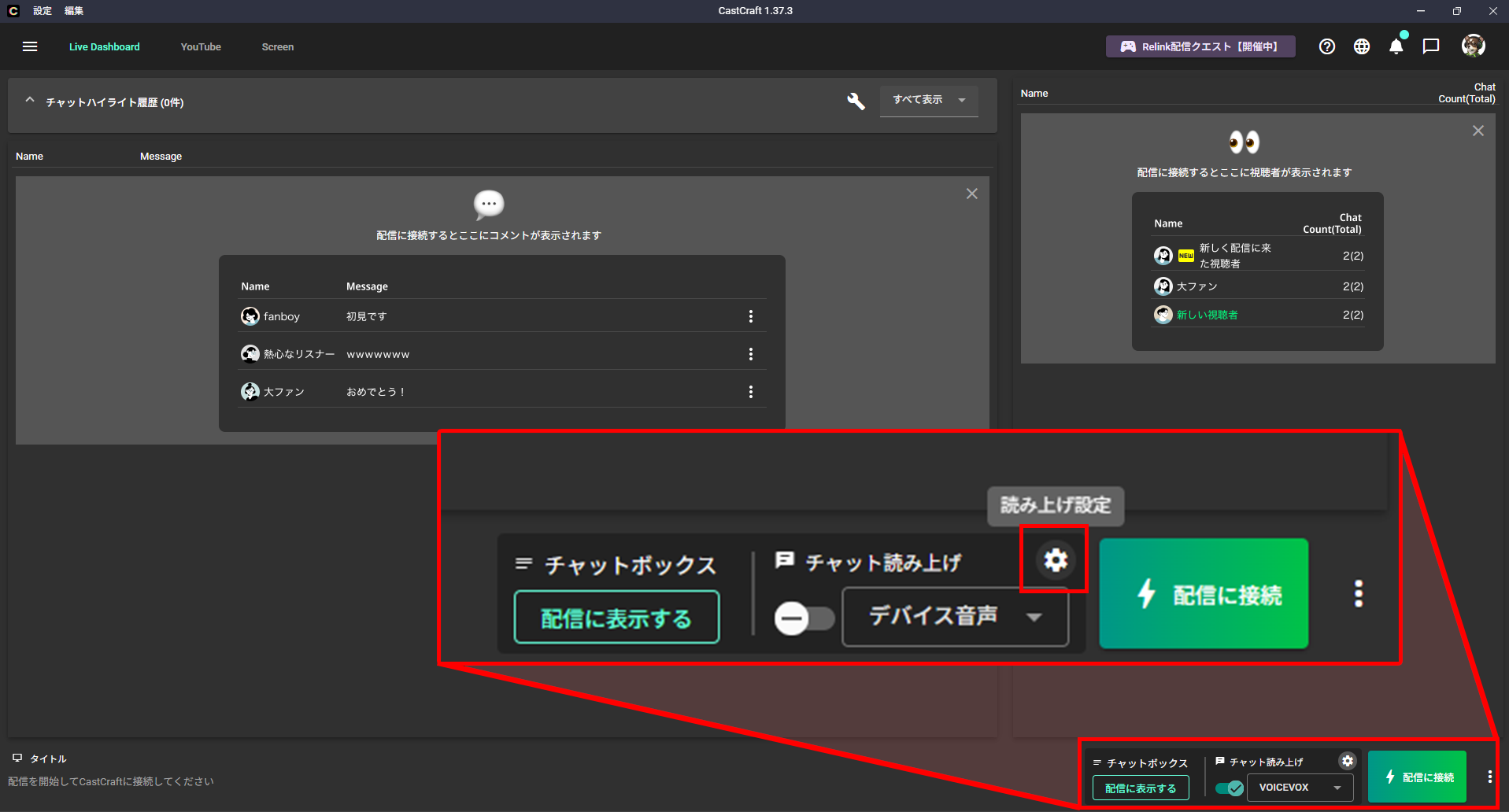Screen dimensions: 1509x812
Task: Close the viewer list placeholder panel
Action: pyautogui.click(x=1478, y=131)
